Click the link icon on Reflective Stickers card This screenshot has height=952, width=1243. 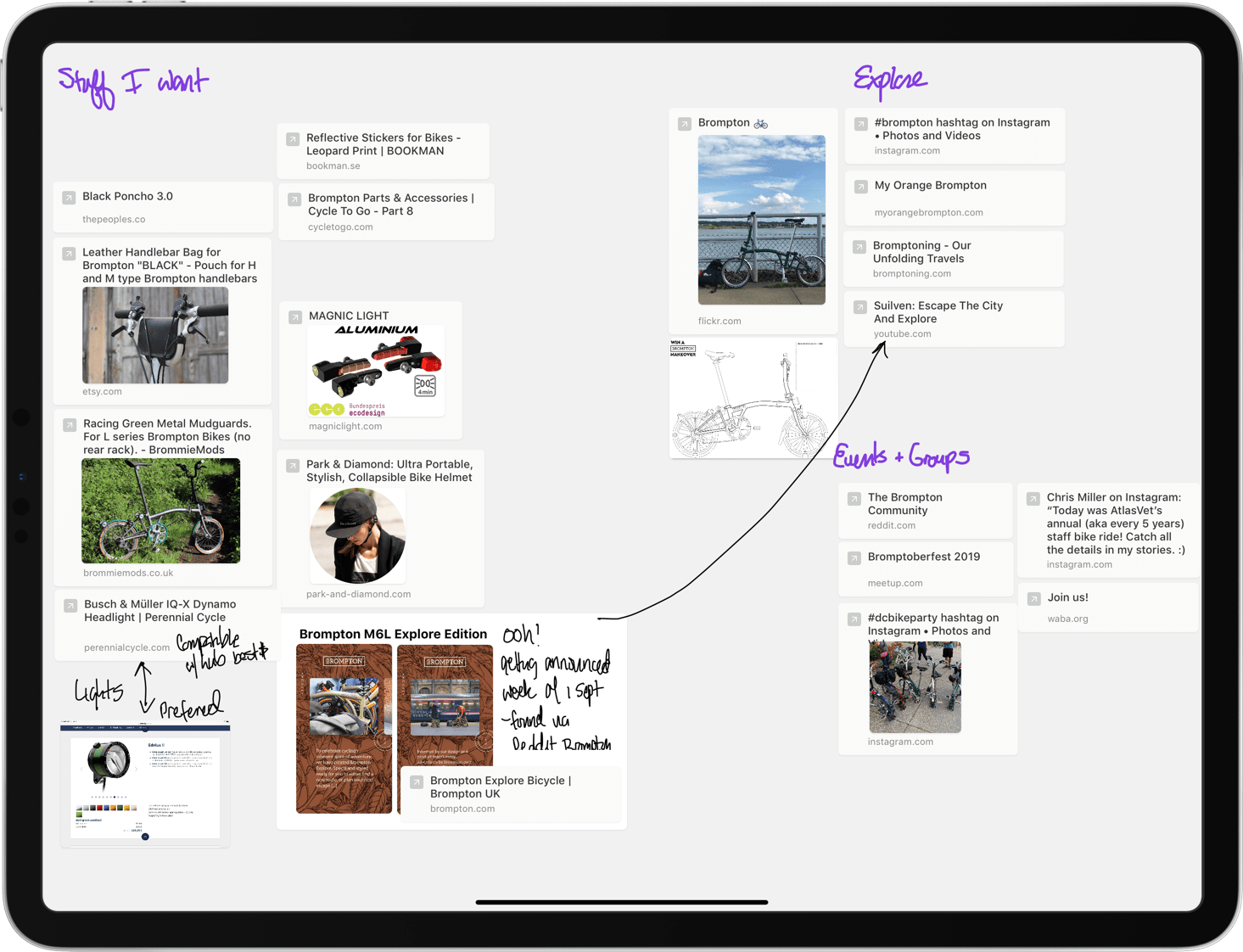click(x=293, y=139)
